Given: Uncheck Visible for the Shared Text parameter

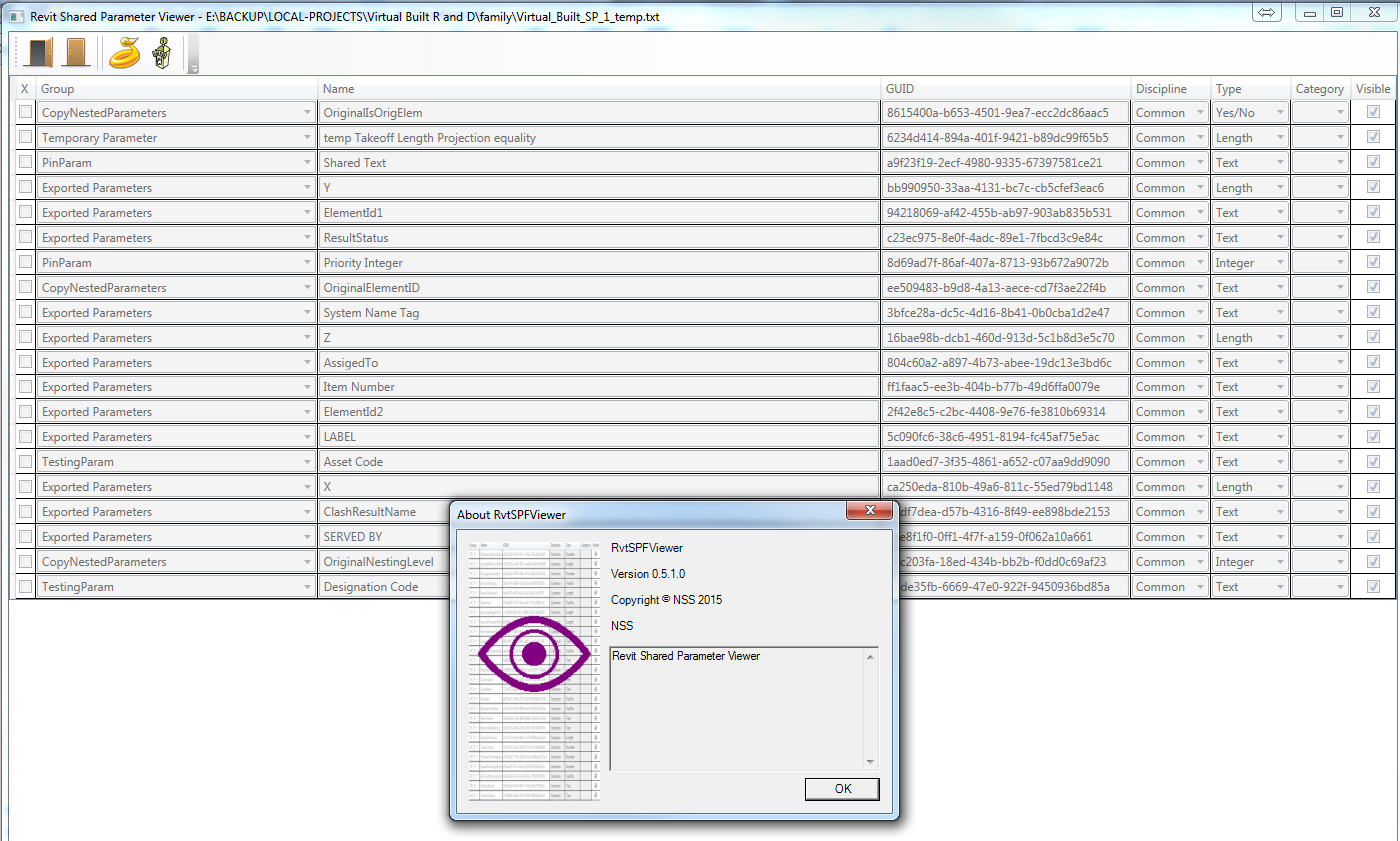Looking at the screenshot, I should tap(1374, 162).
